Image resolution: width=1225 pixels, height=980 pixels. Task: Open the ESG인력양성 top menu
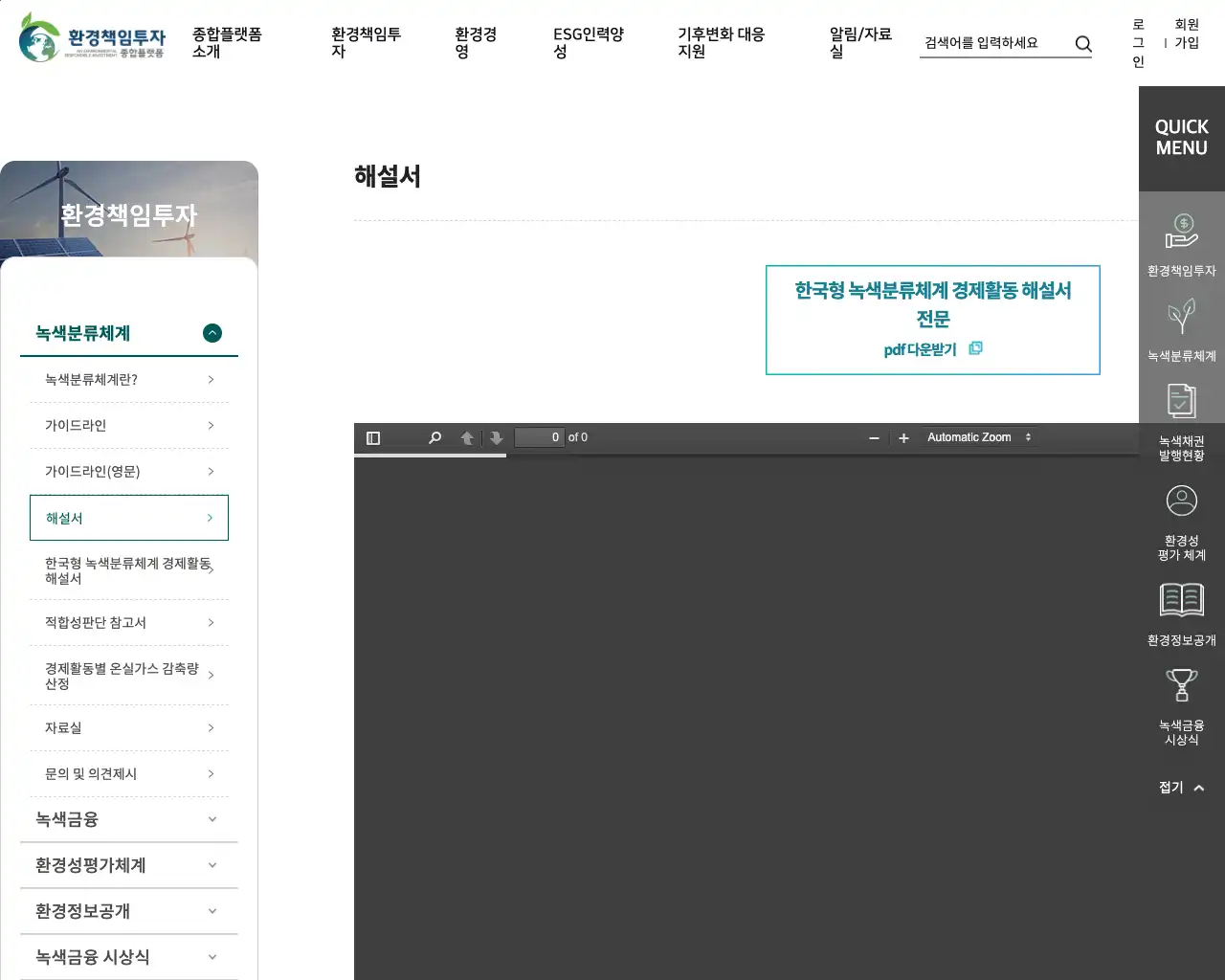tap(588, 43)
